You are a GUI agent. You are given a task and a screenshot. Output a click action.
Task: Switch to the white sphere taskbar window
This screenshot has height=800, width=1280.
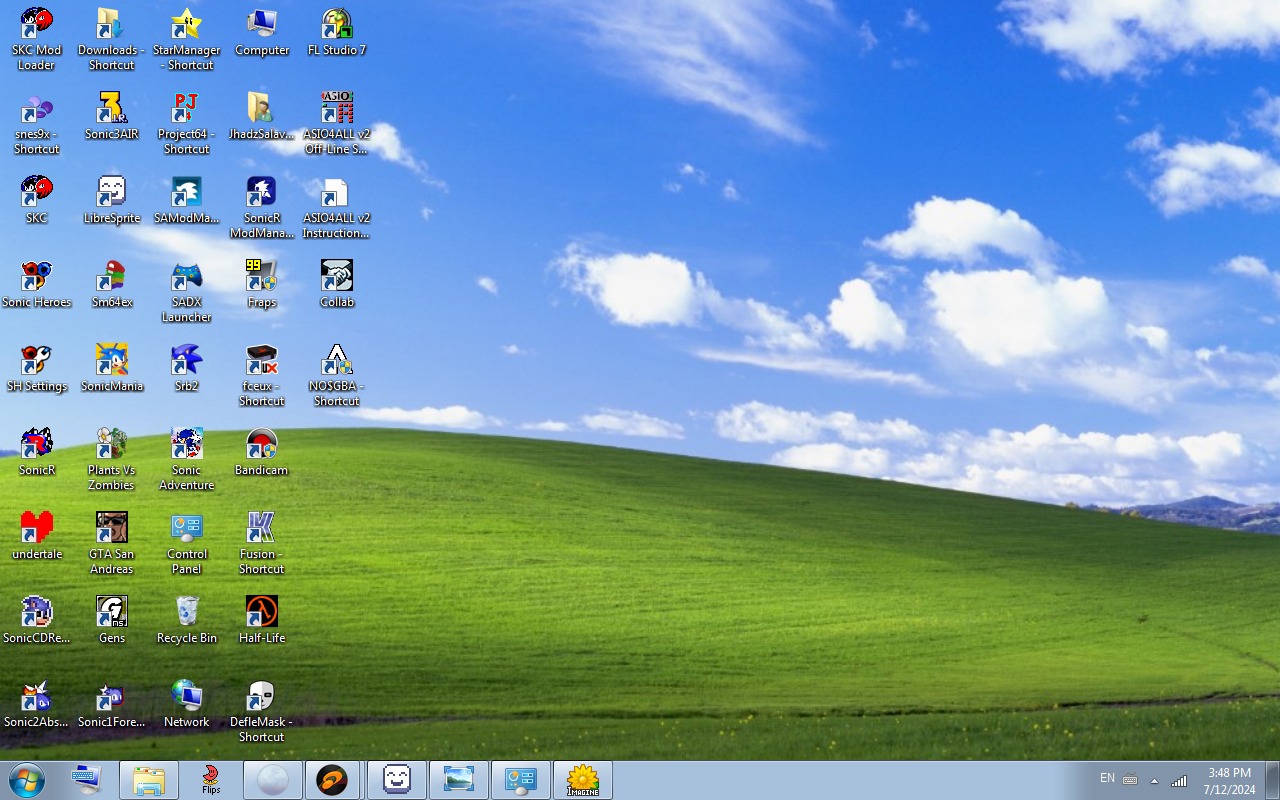pyautogui.click(x=273, y=780)
